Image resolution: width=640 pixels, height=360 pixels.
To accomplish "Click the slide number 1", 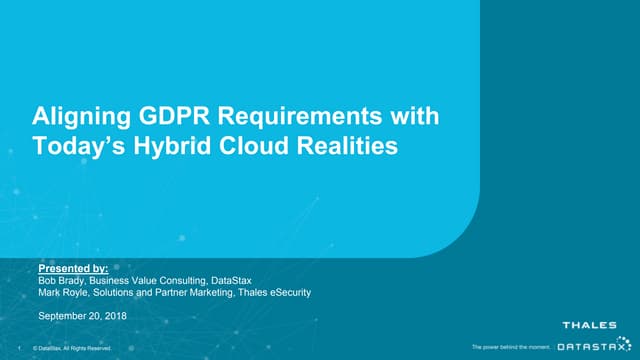I will click(19, 349).
